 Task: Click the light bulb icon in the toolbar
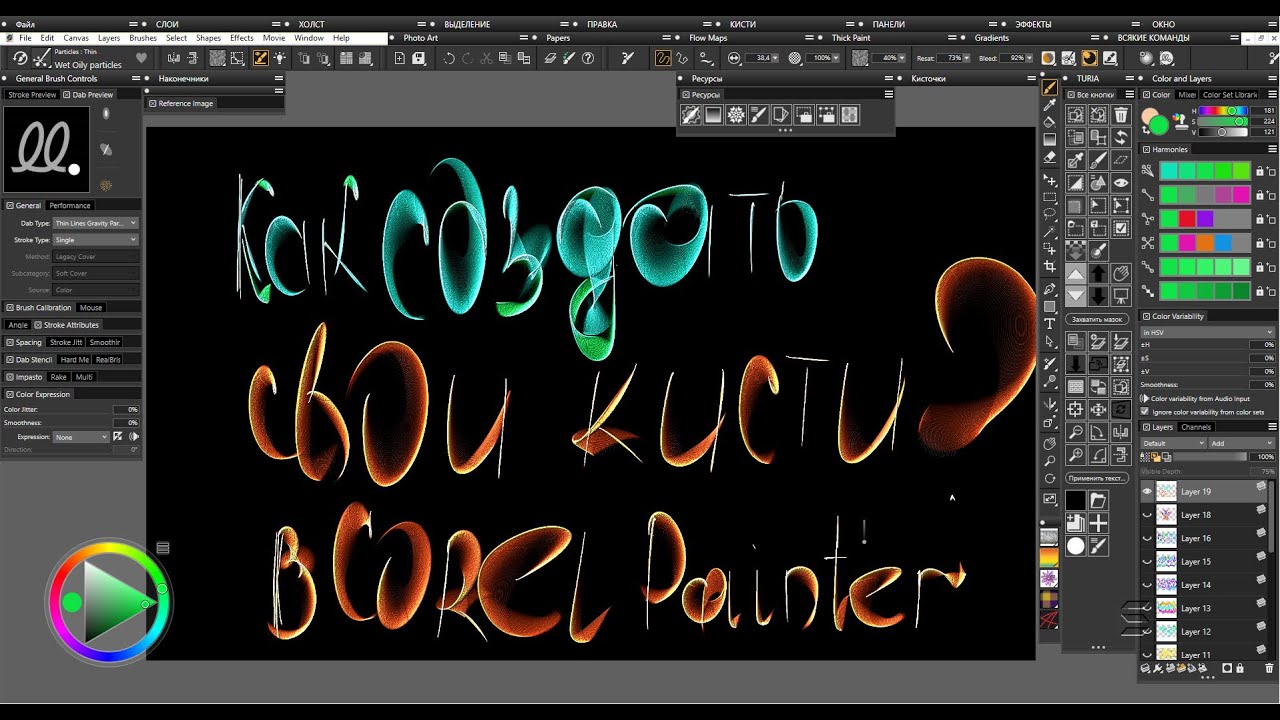pyautogui.click(x=280, y=59)
